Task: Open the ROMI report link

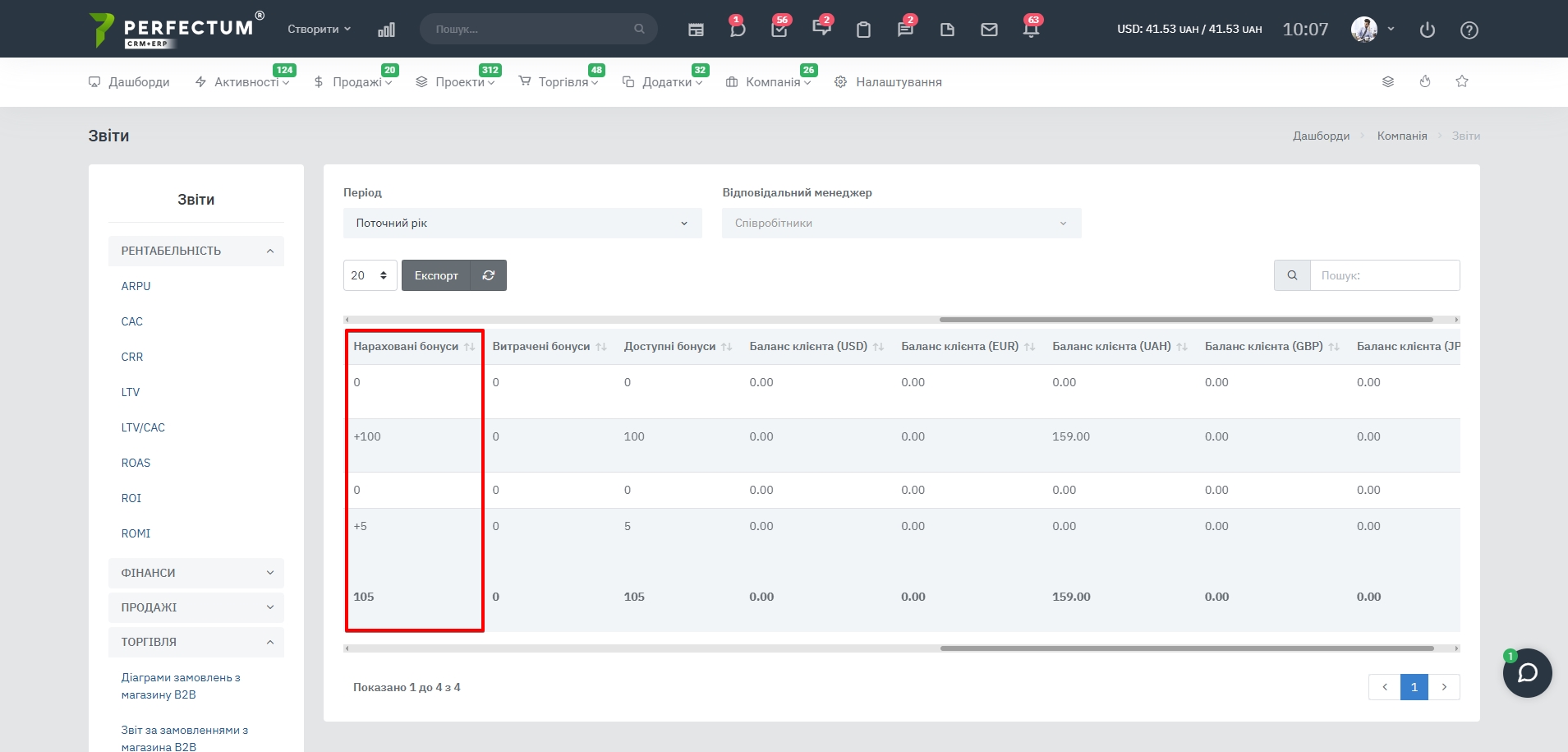Action: (x=136, y=533)
